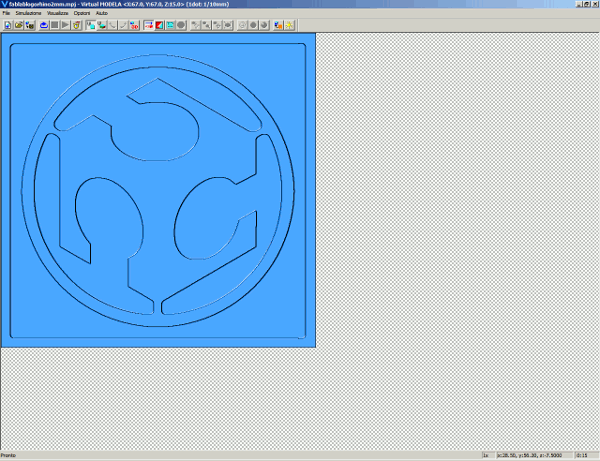Click the New project page icon
600x461 pixels.
(8, 25)
